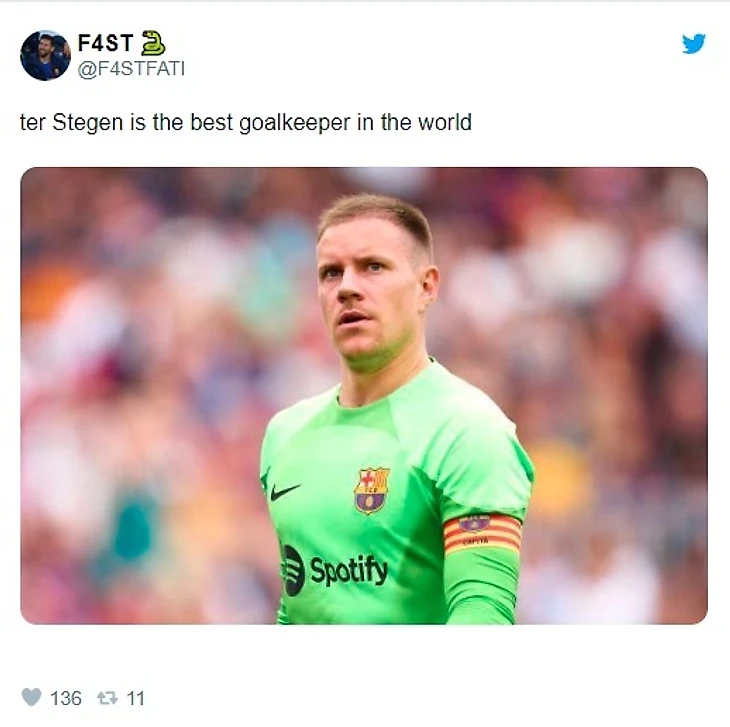Open the attached goalkeeper photo
The height and width of the screenshot is (727, 730).
(x=364, y=396)
